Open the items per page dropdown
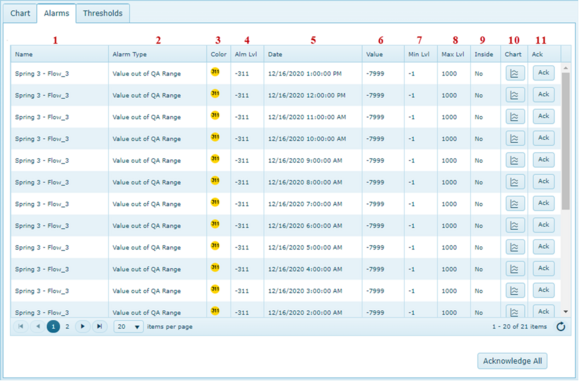The image size is (580, 390). (x=128, y=327)
